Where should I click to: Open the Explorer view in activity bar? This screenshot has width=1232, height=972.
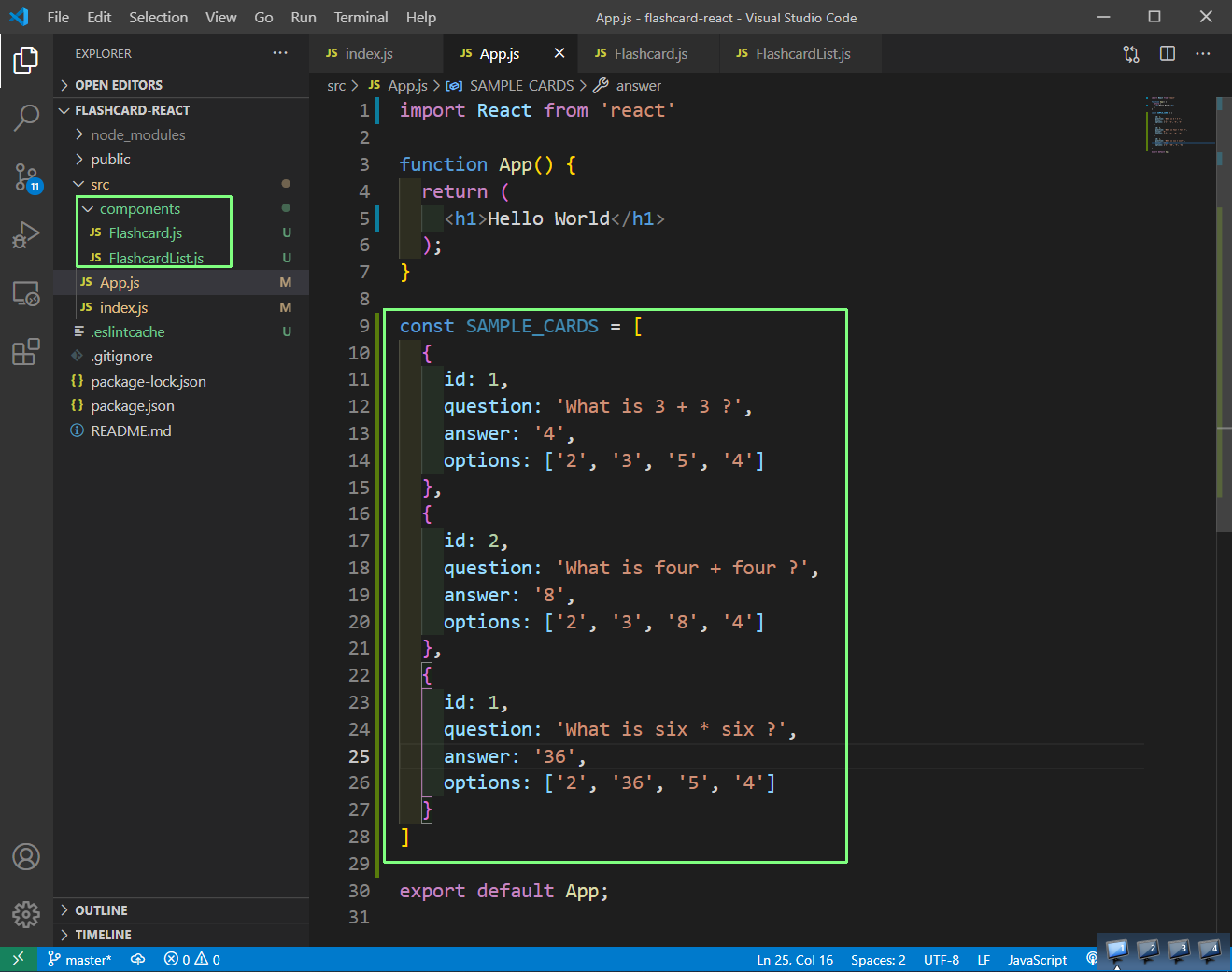click(x=26, y=61)
